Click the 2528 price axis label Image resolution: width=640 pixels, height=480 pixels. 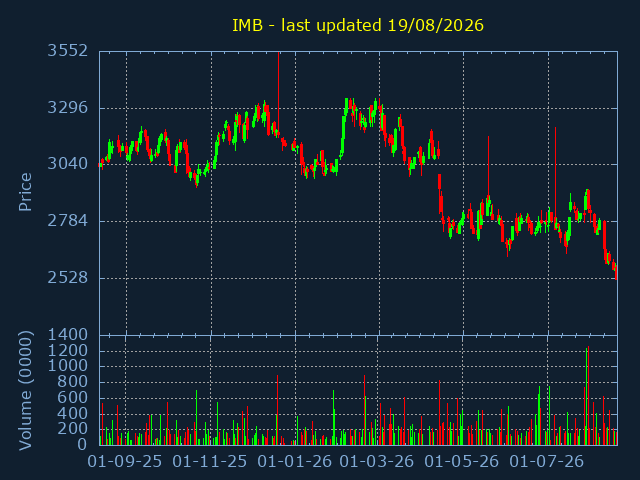coord(68,278)
